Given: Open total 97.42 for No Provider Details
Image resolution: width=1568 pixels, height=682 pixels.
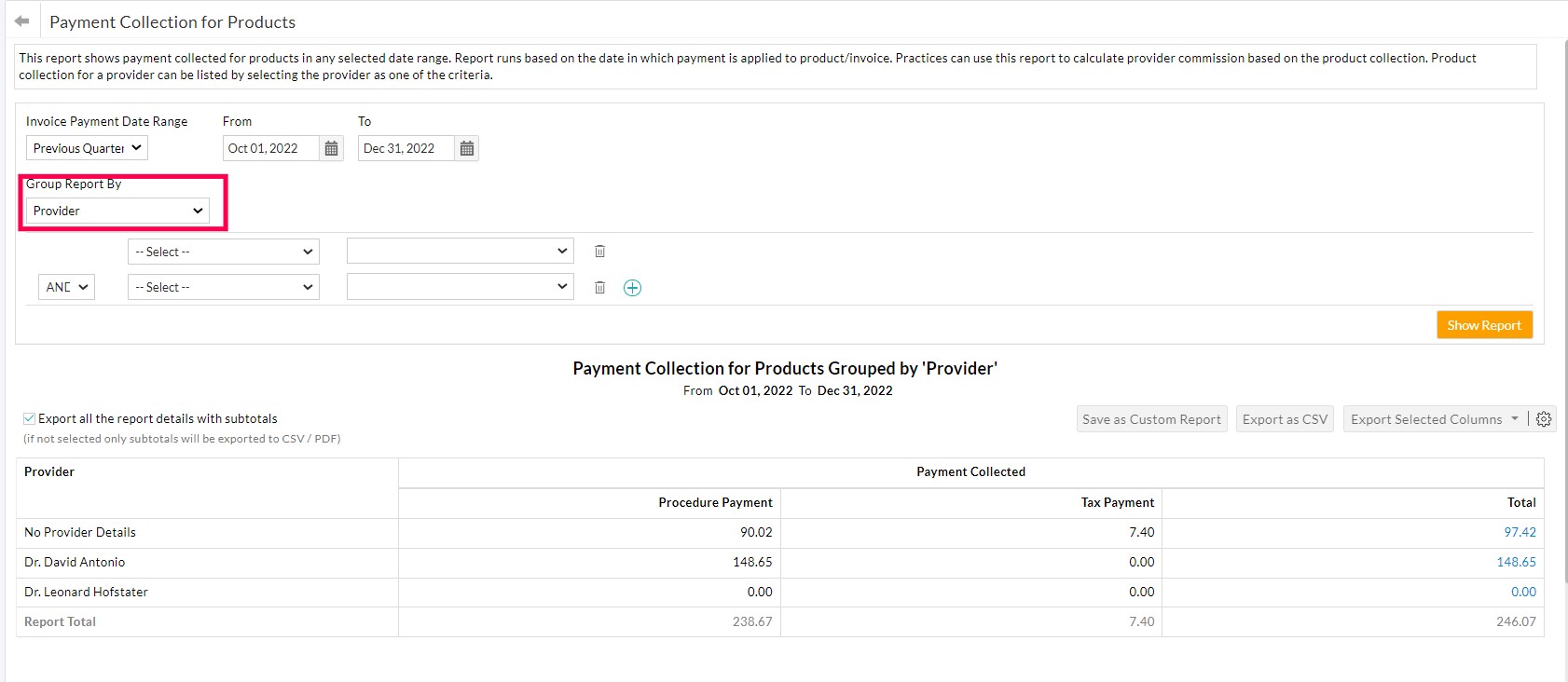Looking at the screenshot, I should point(1520,532).
